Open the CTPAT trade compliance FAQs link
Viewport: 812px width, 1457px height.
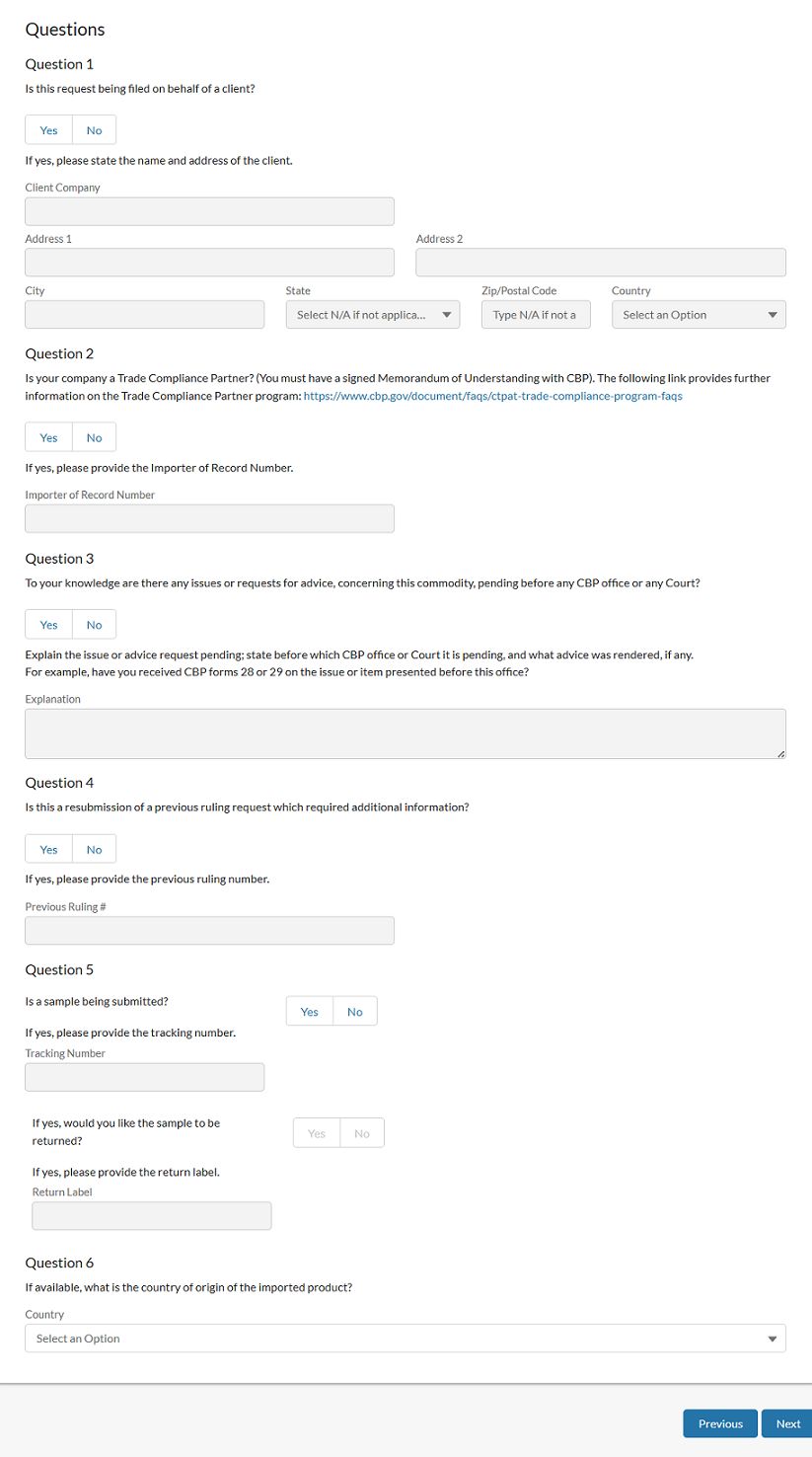[x=493, y=396]
